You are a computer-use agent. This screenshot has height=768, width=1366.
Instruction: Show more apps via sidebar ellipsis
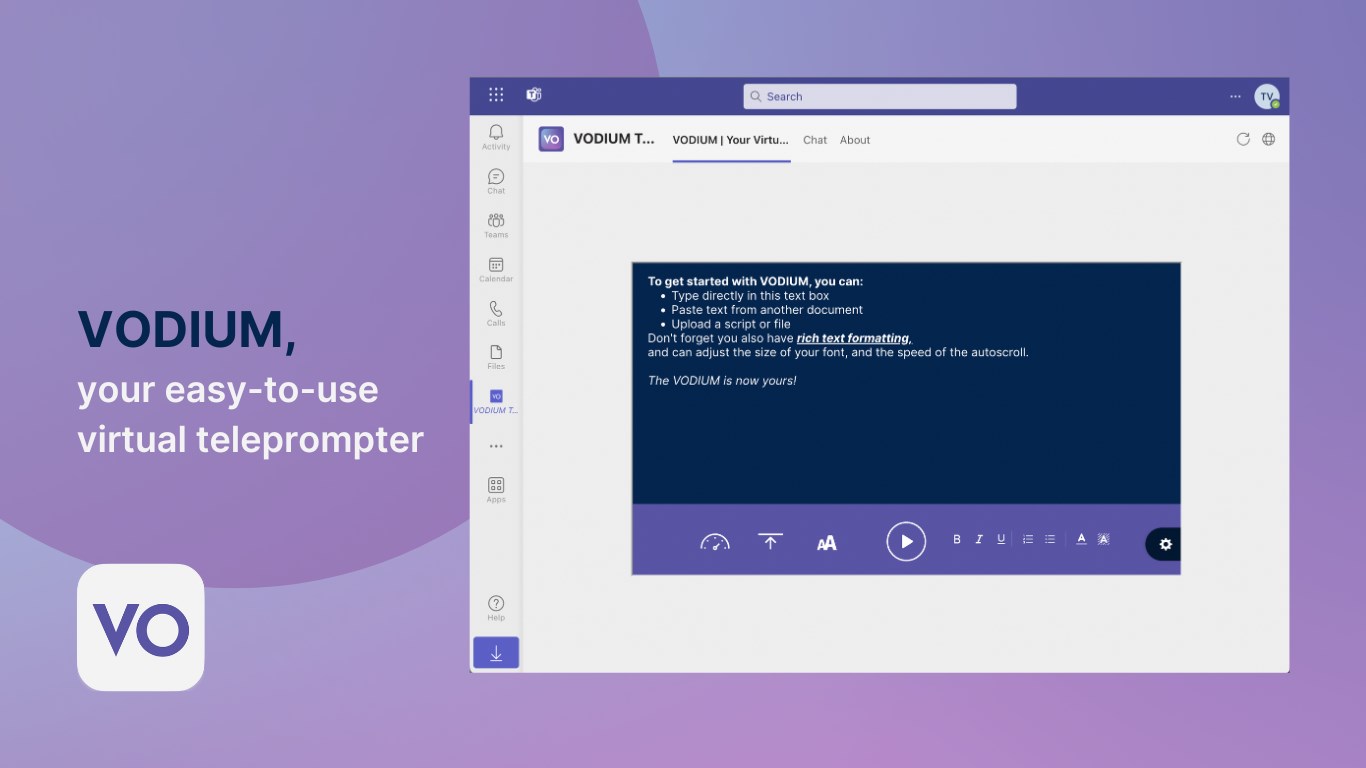tap(496, 446)
